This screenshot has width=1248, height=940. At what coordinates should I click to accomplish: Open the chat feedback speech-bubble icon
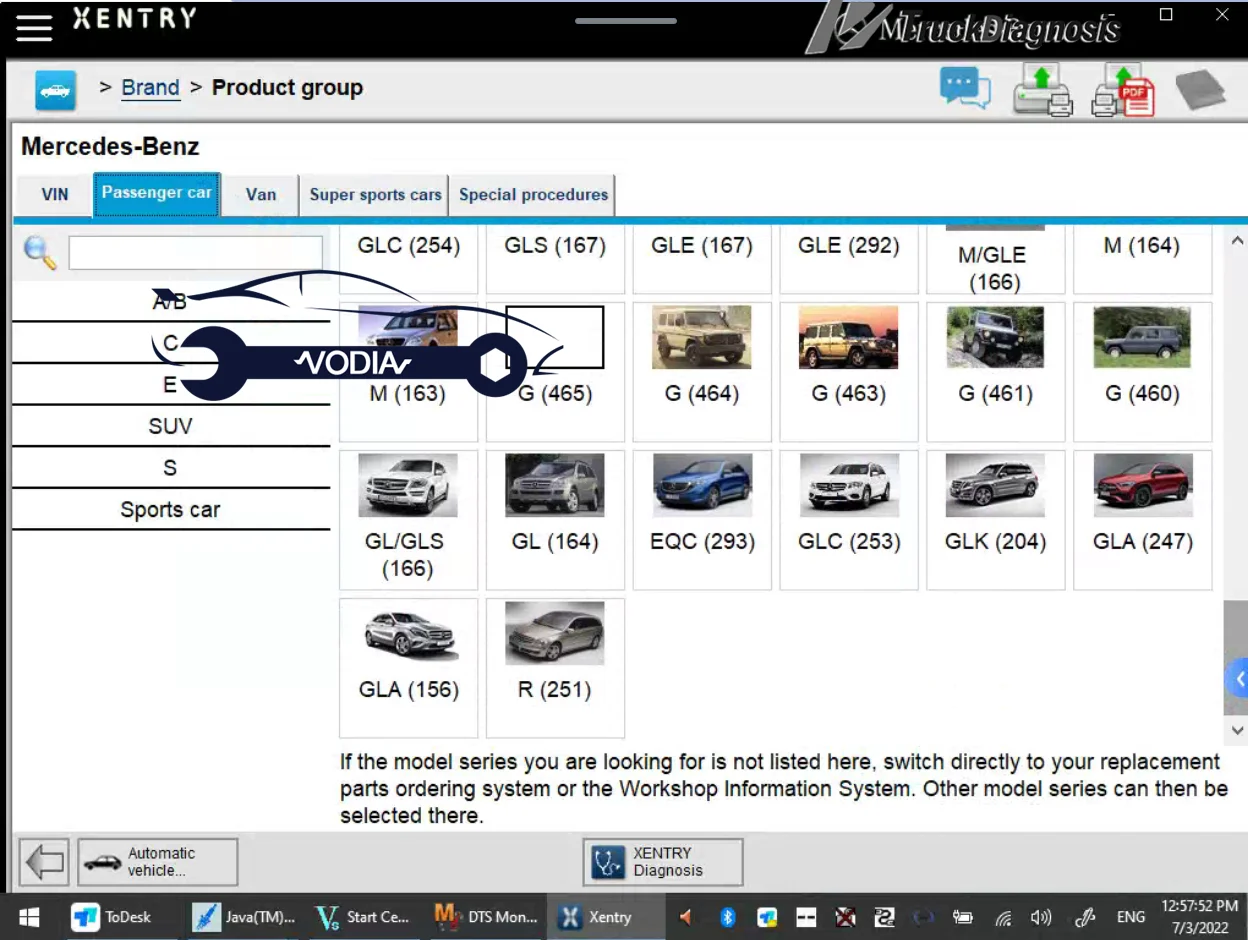click(965, 88)
